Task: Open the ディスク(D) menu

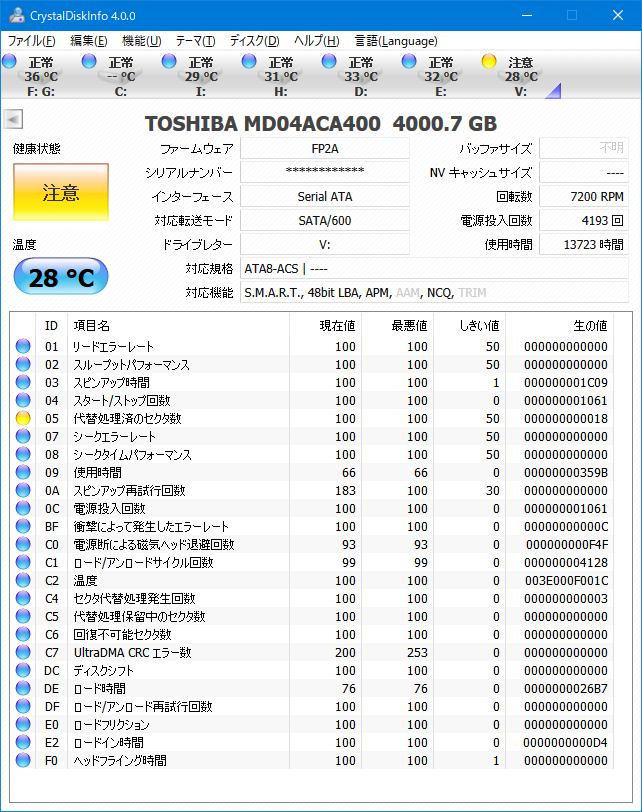Action: [254, 41]
